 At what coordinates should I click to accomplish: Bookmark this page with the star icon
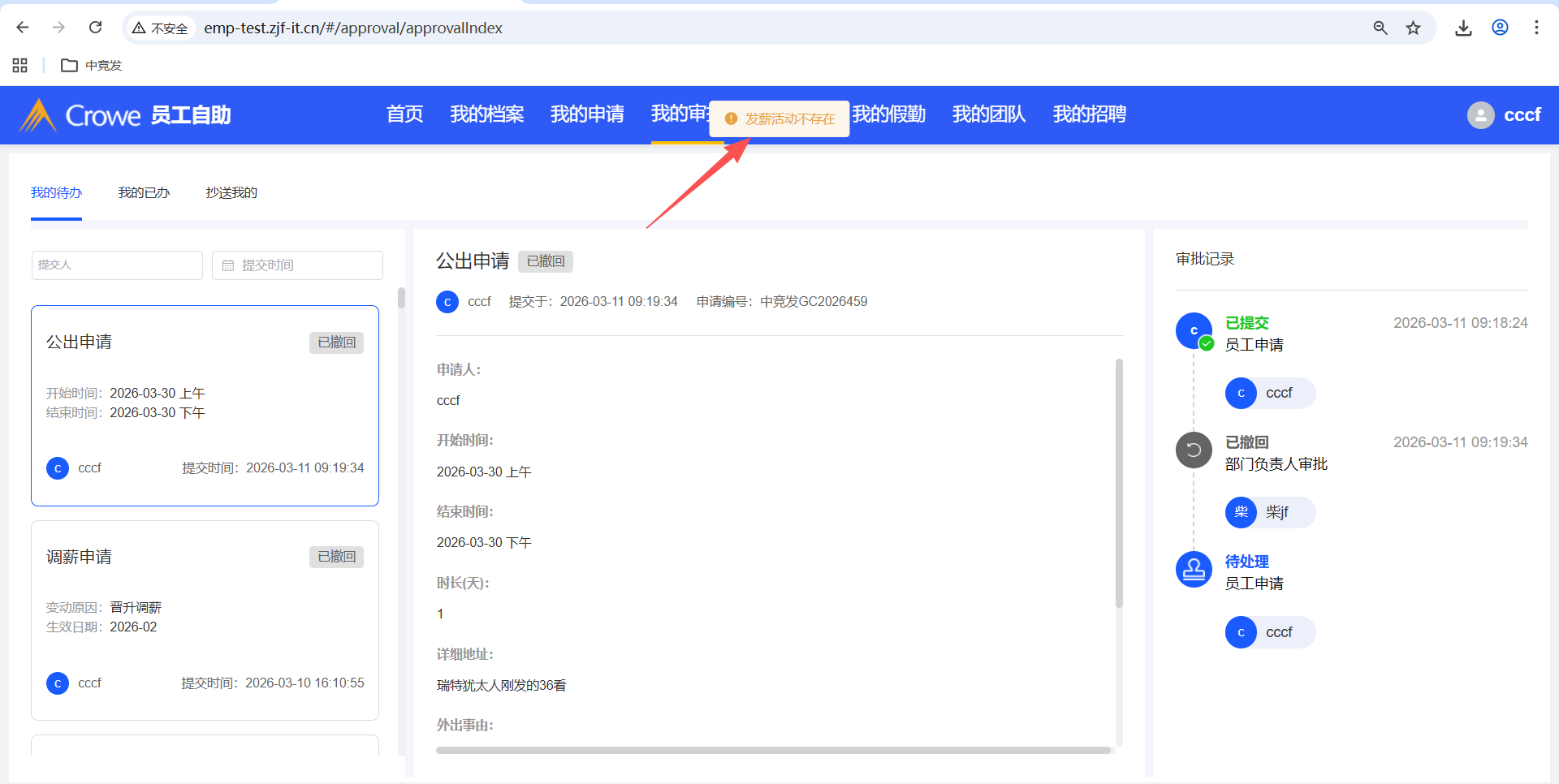[1414, 28]
